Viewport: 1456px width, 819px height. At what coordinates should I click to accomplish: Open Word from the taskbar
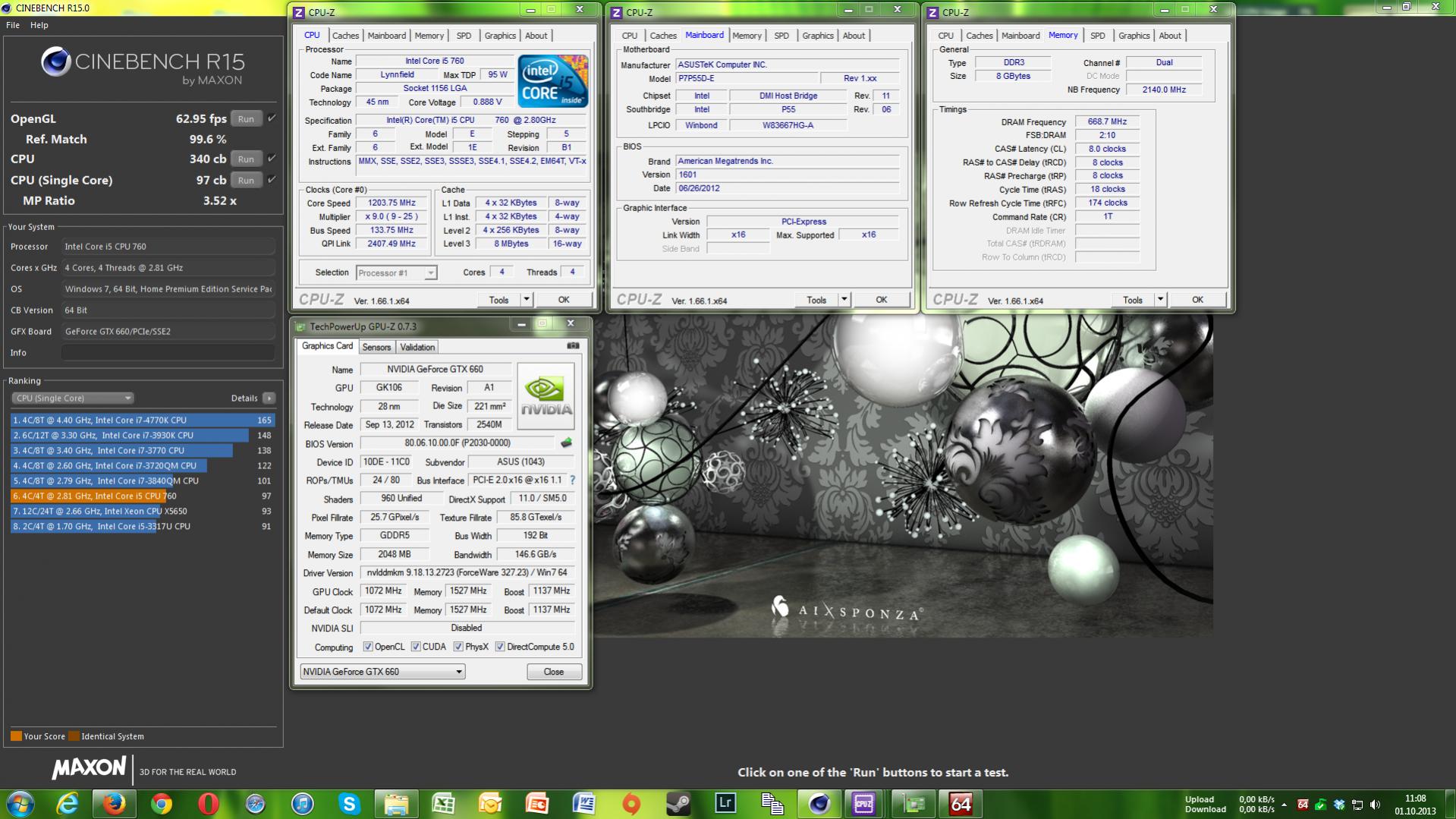585,804
